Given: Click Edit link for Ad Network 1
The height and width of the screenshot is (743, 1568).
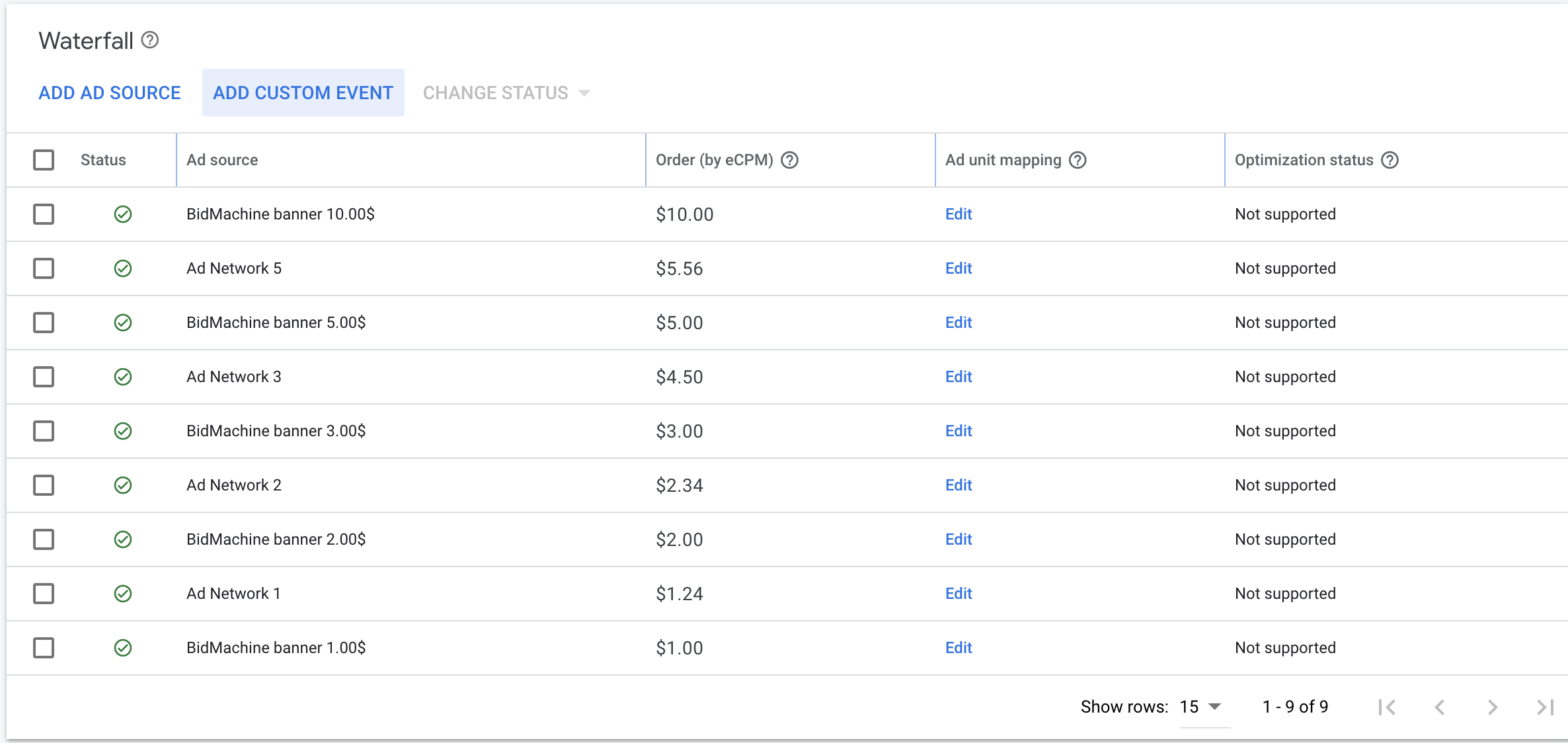Looking at the screenshot, I should 958,594.
